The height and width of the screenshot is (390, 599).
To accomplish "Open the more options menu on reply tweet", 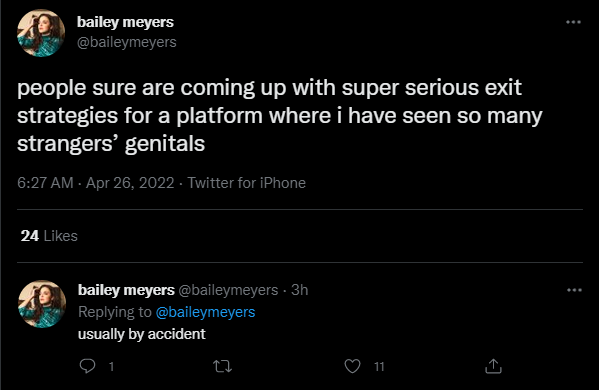I will click(574, 290).
